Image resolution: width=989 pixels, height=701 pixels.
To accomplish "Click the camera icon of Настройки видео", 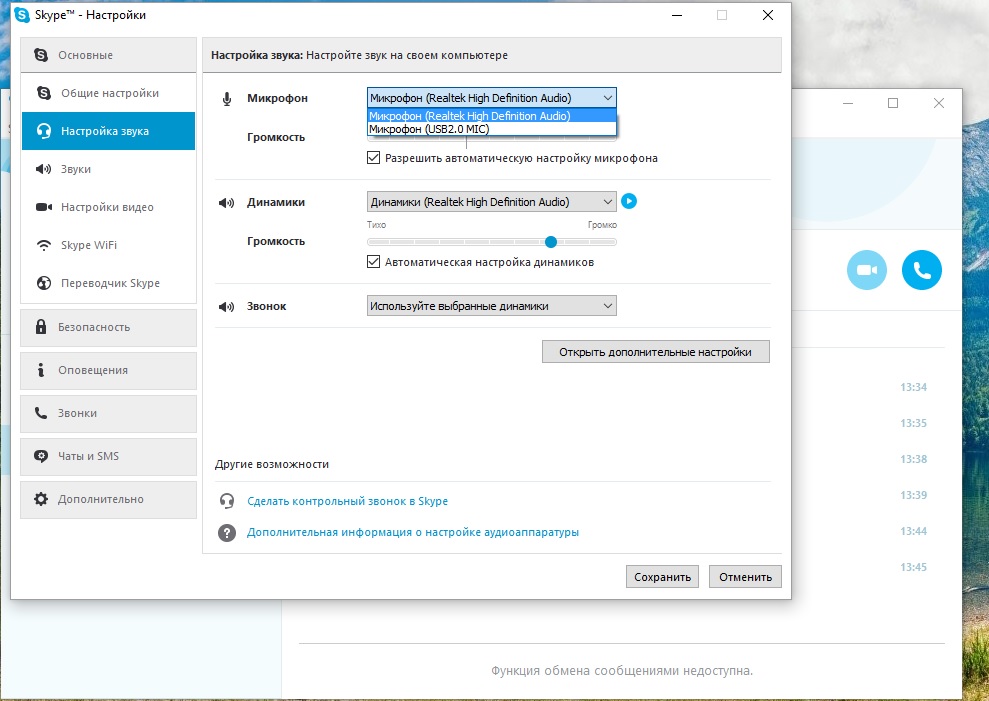I will click(44, 207).
